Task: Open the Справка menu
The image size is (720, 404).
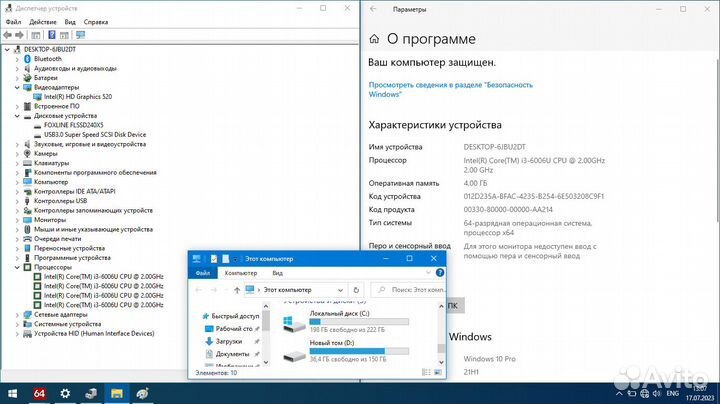Action: coord(96,22)
